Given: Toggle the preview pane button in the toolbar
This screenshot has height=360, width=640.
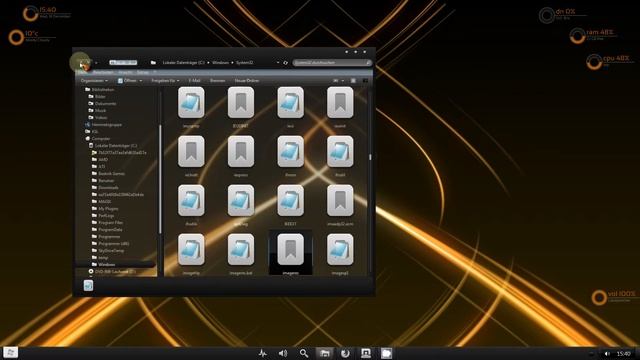Looking at the screenshot, I should 353,81.
